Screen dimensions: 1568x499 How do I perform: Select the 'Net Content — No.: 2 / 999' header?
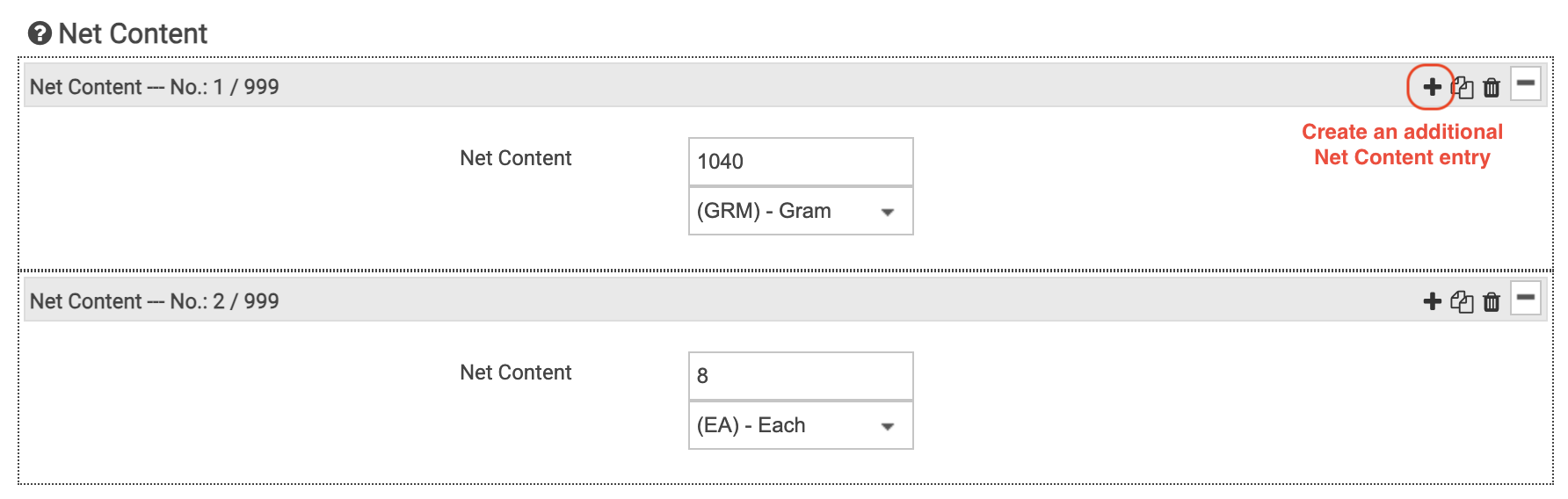(x=155, y=301)
